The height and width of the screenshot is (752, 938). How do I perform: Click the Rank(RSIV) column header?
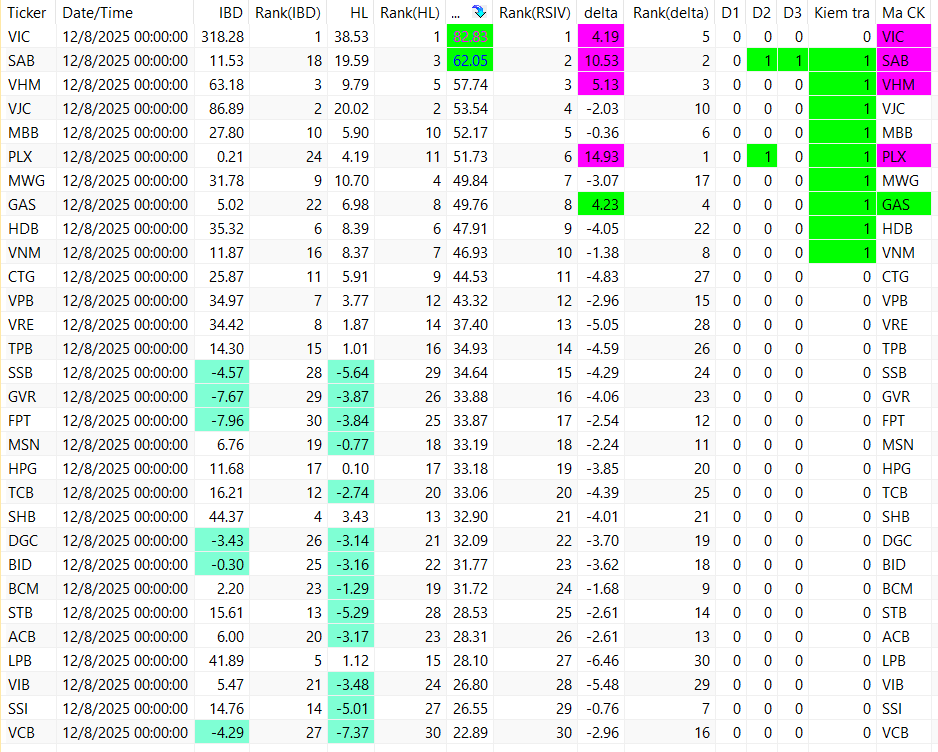coord(535,13)
